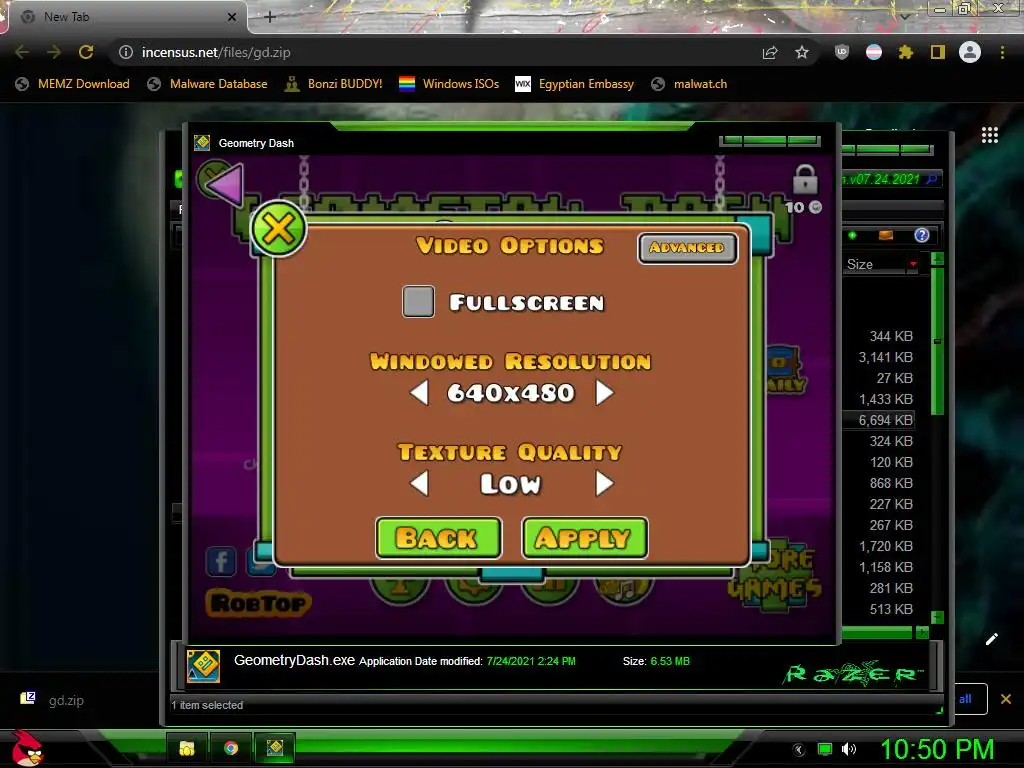Screen dimensions: 1024x768
Task: Reload the Chrome page
Action: coord(86,52)
